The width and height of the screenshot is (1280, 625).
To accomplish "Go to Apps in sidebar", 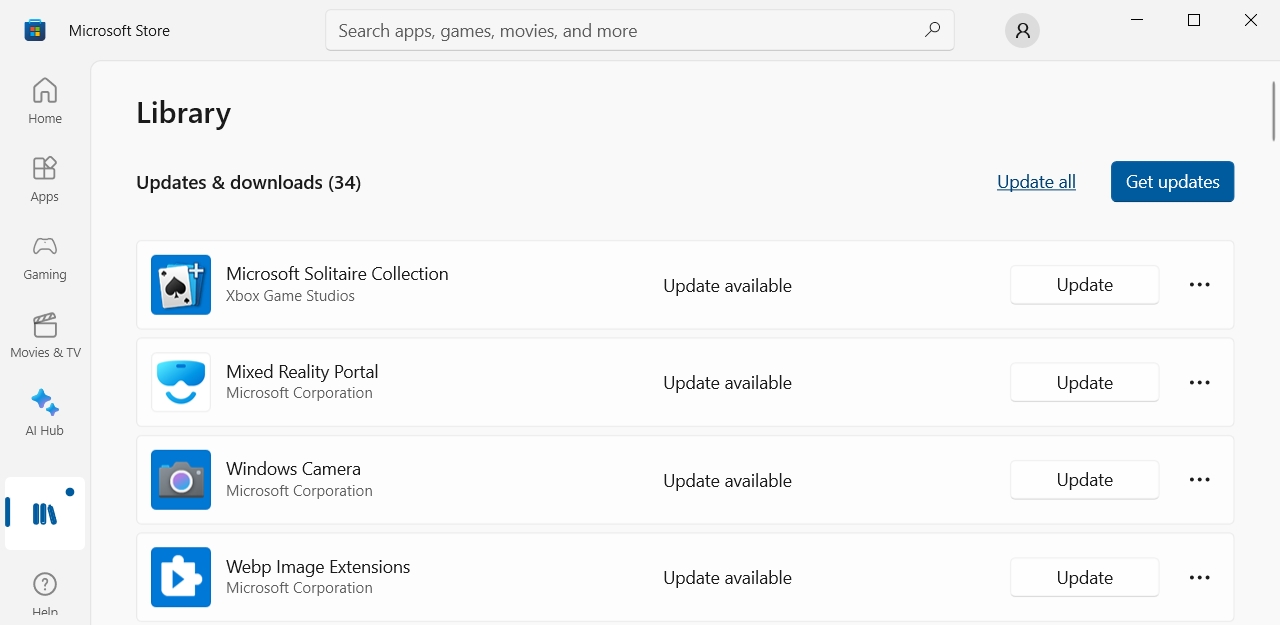I will click(45, 180).
